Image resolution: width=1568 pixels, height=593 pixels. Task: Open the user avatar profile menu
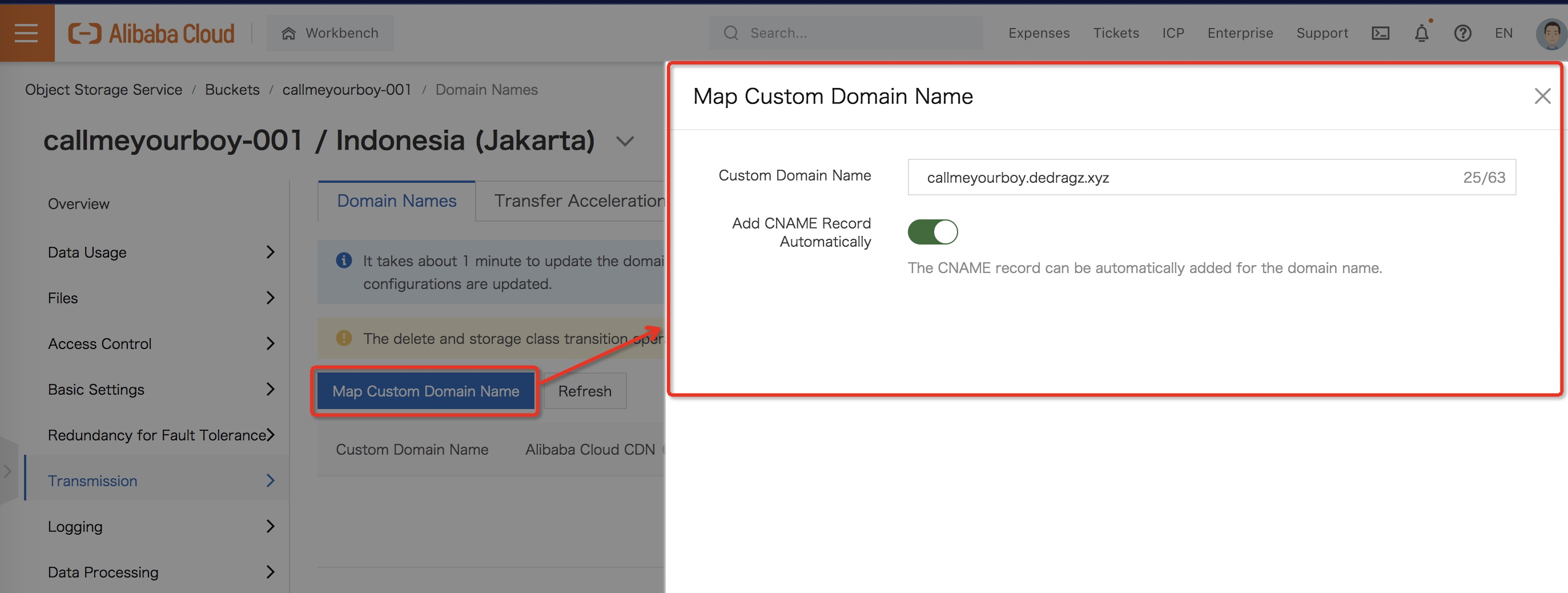[x=1550, y=34]
